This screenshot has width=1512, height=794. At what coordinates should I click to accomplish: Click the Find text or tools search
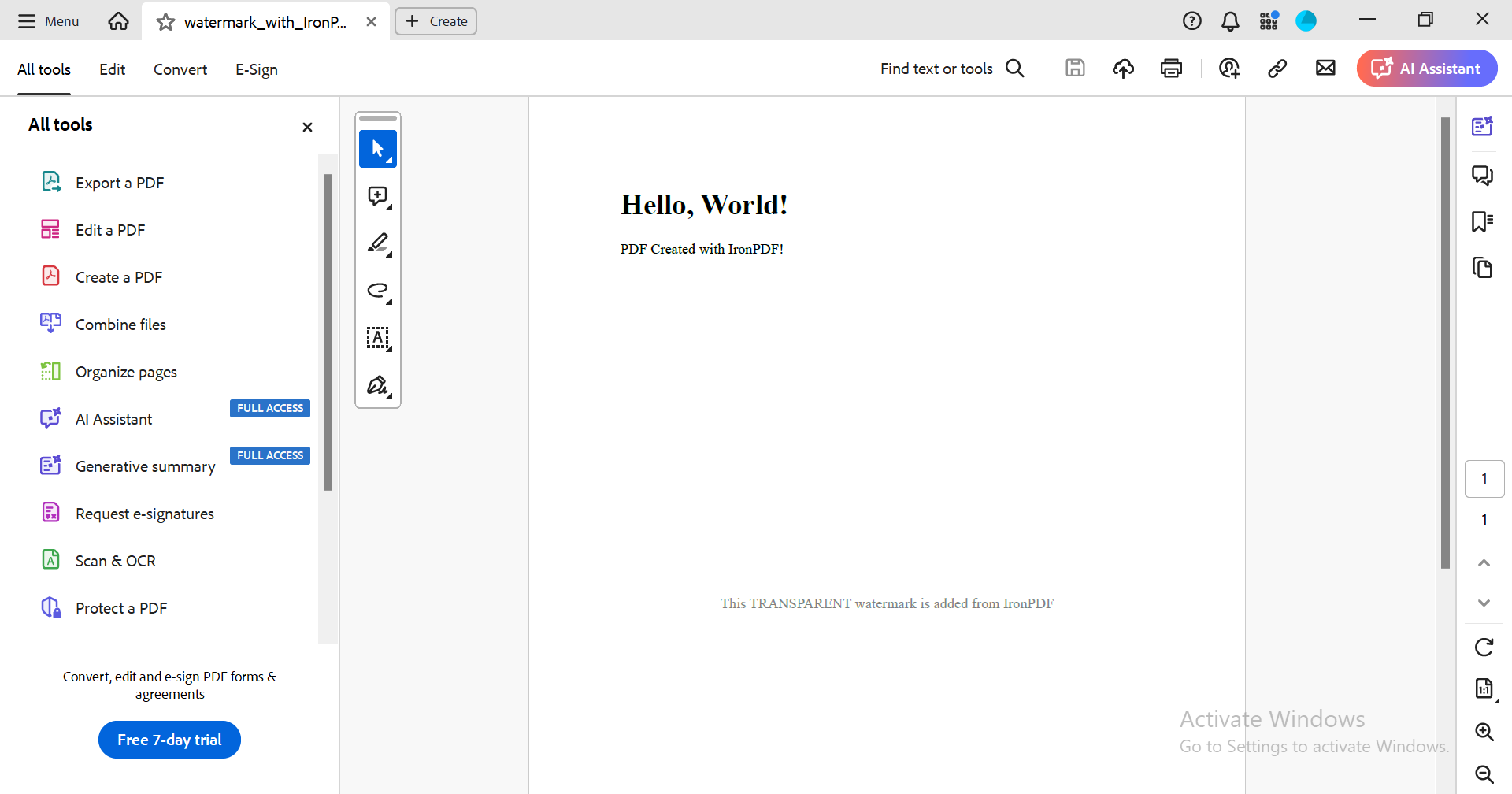(x=952, y=69)
